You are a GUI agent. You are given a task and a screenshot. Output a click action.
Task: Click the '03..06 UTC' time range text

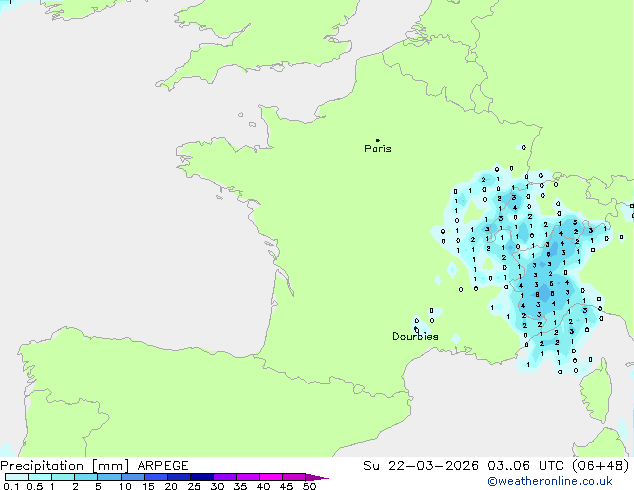525,466
